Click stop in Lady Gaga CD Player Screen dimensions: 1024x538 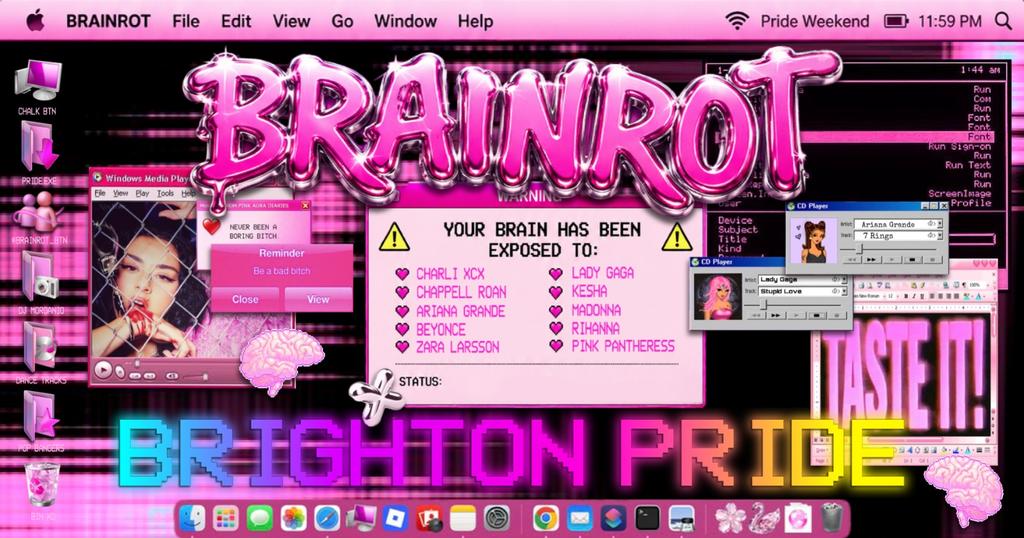[x=816, y=315]
